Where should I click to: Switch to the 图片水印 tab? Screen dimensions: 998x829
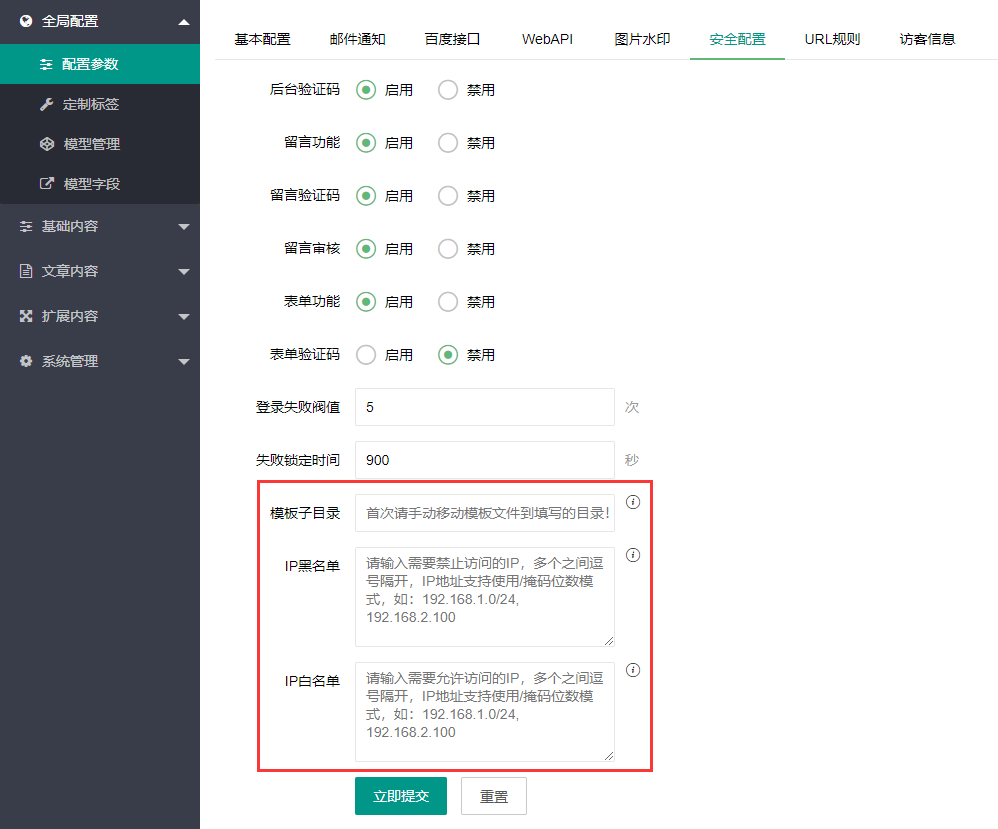(x=641, y=38)
